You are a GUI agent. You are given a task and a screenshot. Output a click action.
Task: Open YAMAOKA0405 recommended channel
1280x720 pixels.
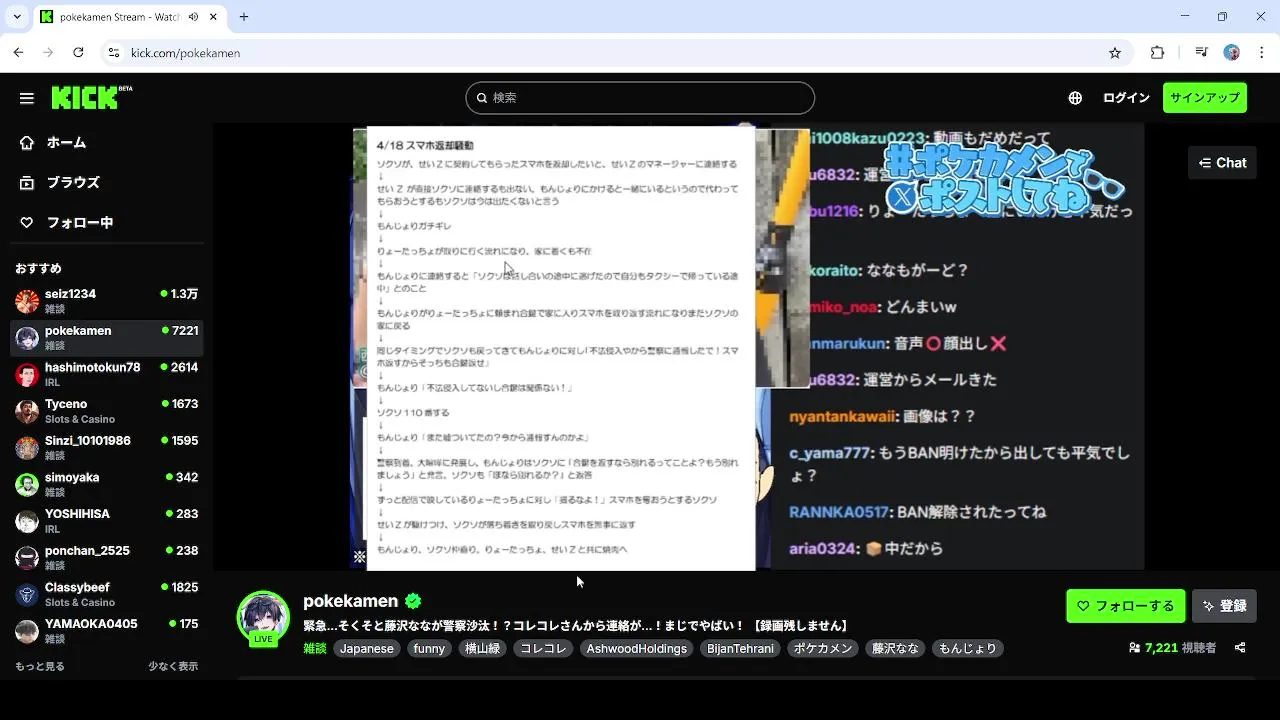106,631
